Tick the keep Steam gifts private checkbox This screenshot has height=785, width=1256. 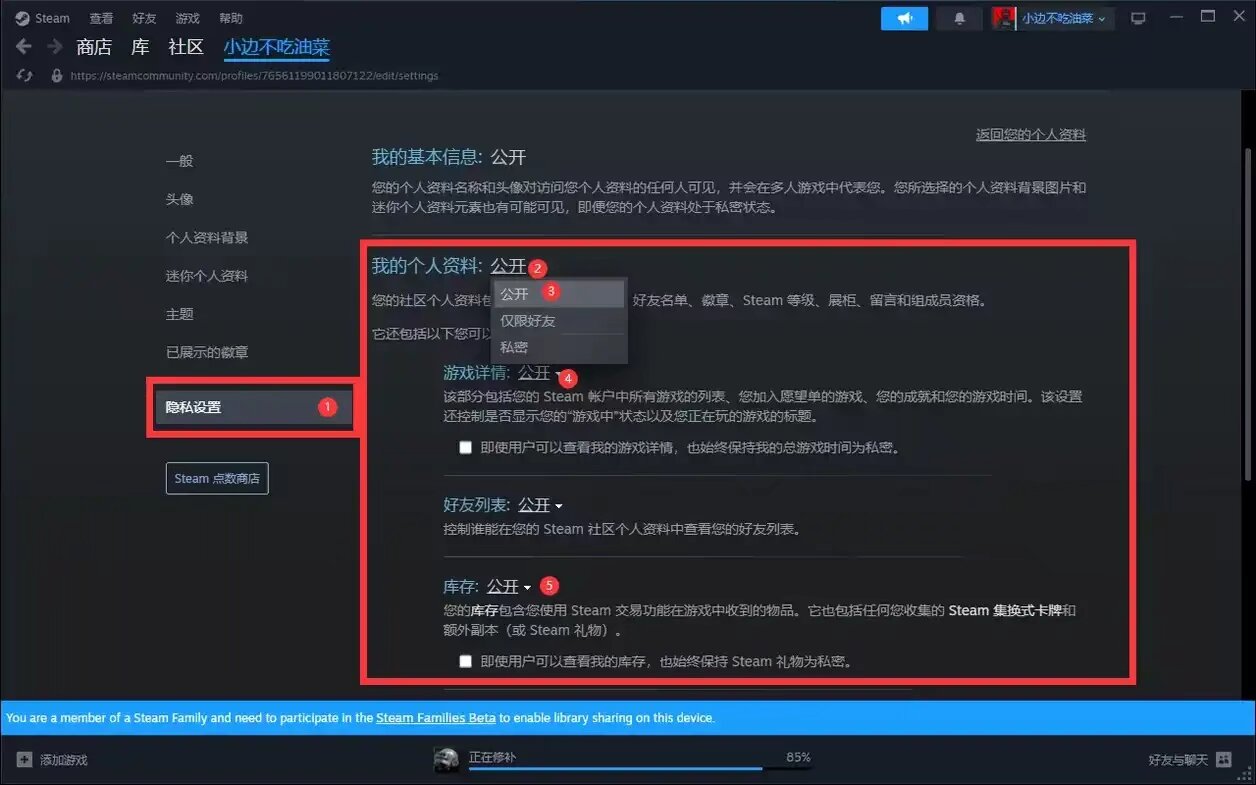point(465,661)
